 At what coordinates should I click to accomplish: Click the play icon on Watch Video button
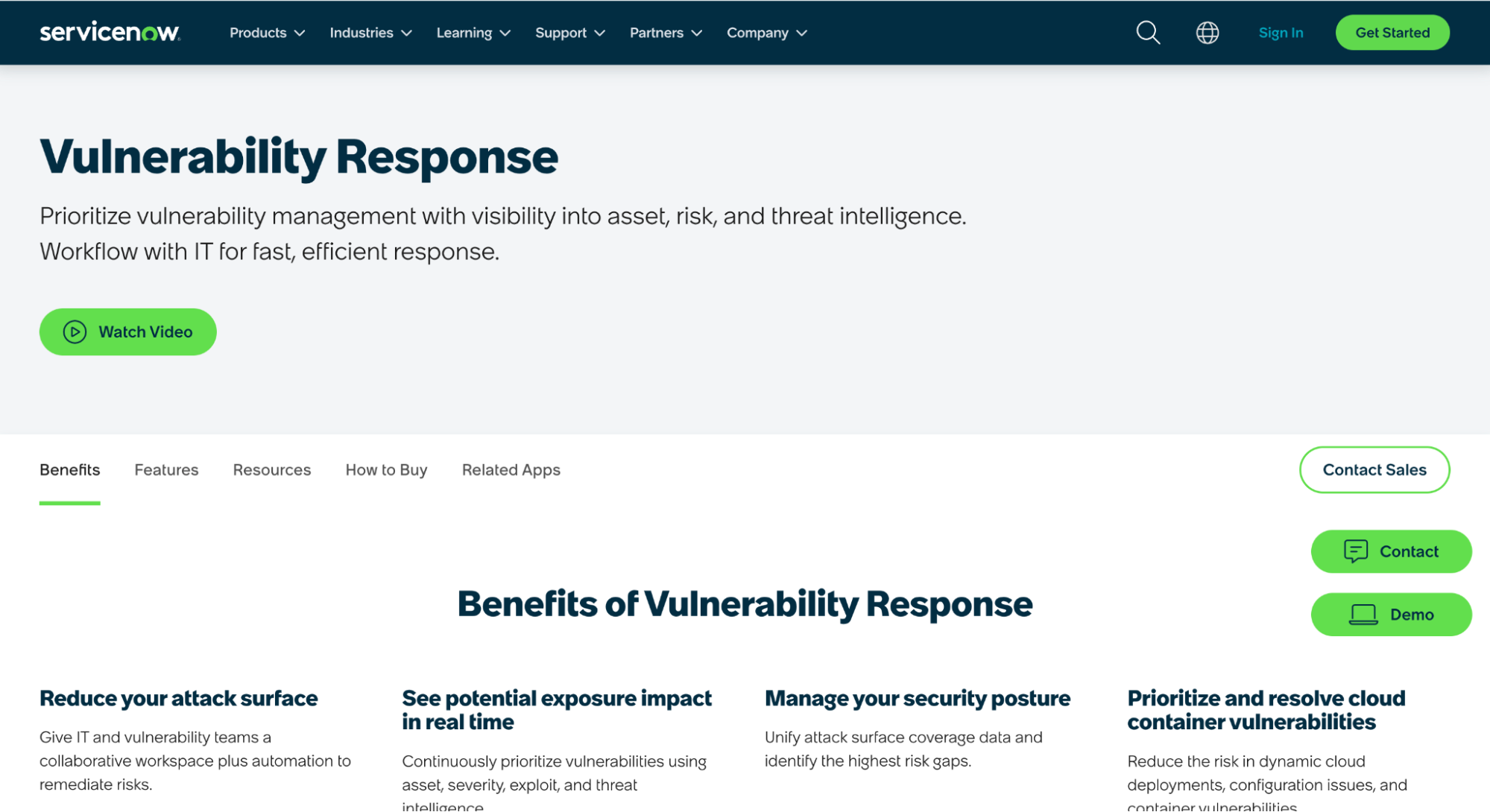point(75,332)
